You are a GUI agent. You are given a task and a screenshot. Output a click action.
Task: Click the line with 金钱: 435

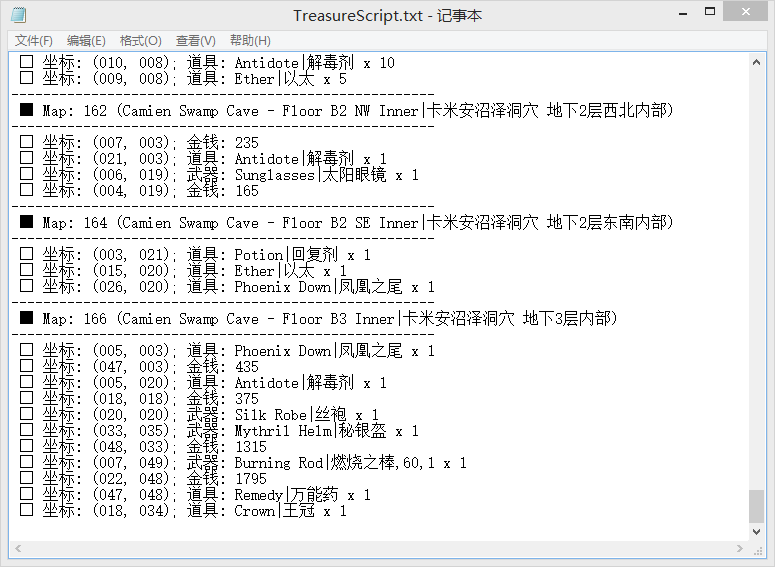tap(139, 366)
